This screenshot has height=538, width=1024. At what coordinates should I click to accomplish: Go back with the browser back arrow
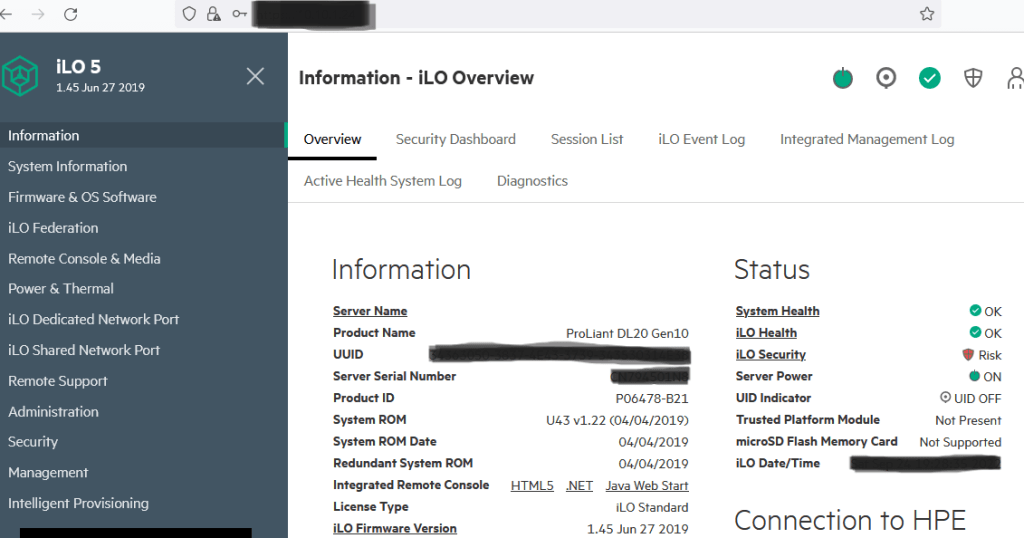(7, 14)
